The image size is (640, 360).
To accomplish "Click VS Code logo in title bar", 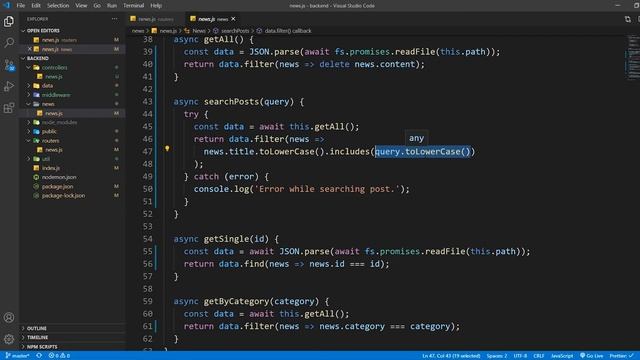I will [x=7, y=5].
